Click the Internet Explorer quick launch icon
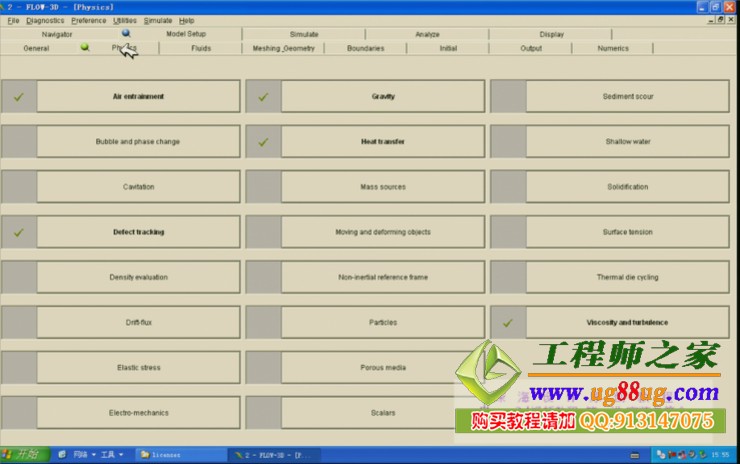Viewport: 740px width, 464px height. [x=63, y=454]
